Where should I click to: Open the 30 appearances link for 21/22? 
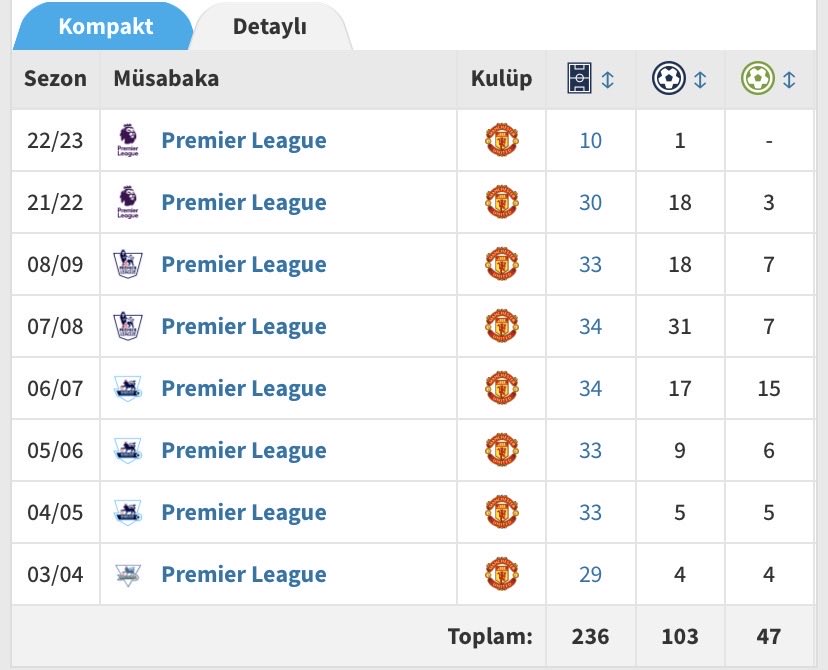click(x=590, y=202)
